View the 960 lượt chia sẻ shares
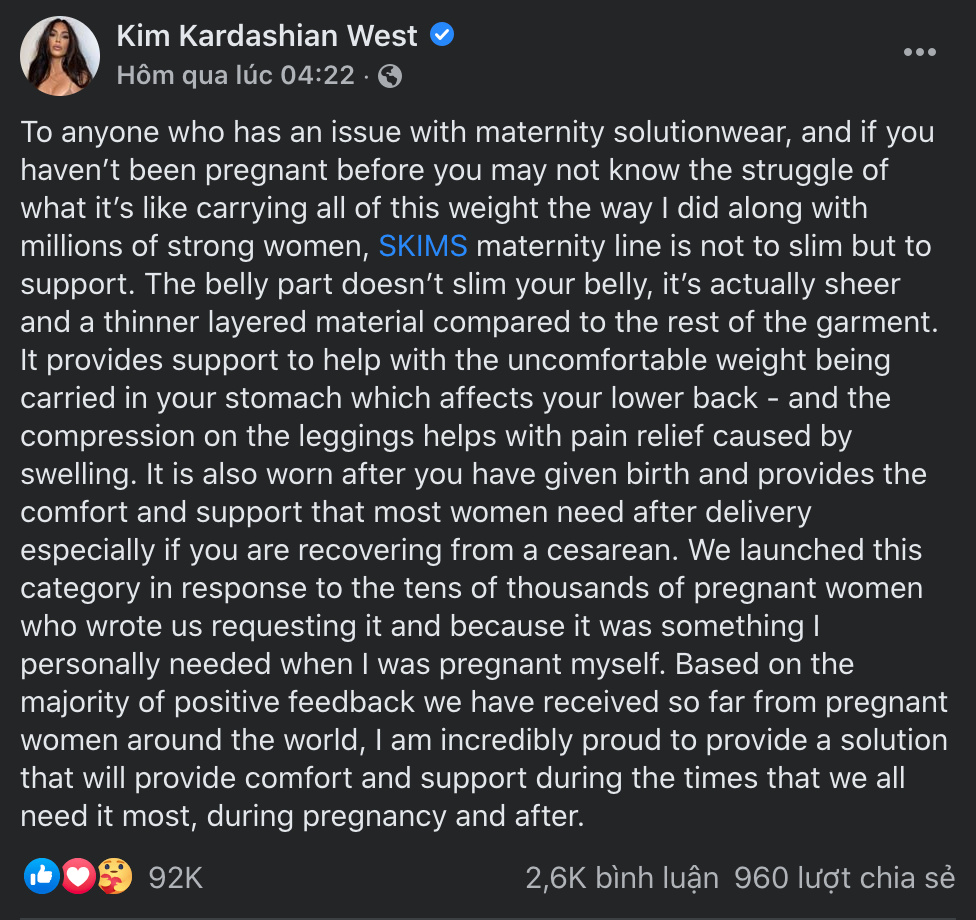 844,878
